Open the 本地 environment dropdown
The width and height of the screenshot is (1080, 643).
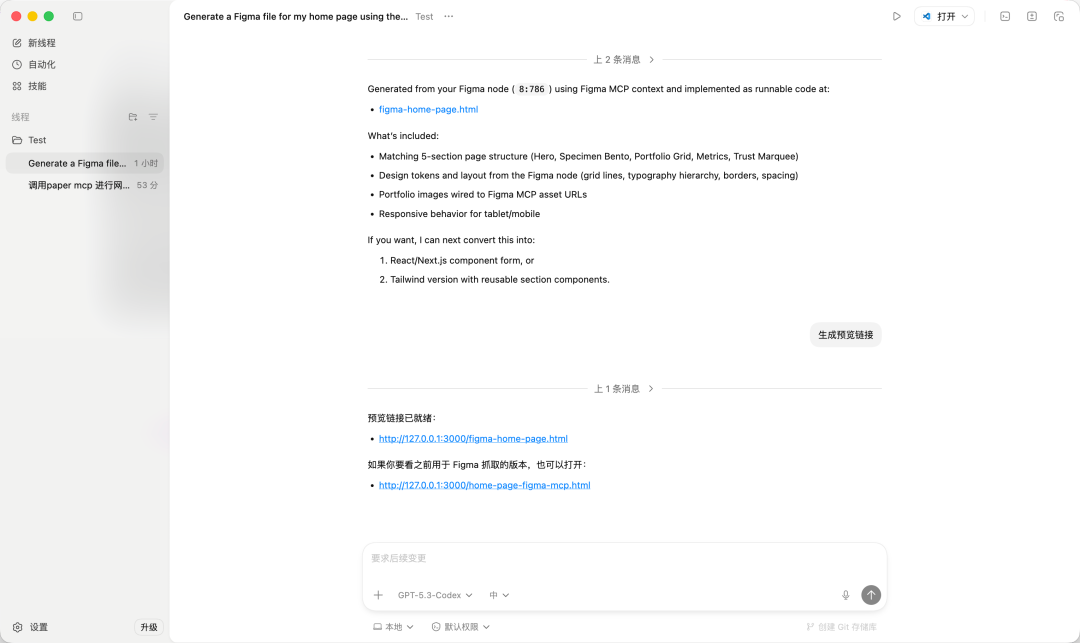tap(393, 627)
